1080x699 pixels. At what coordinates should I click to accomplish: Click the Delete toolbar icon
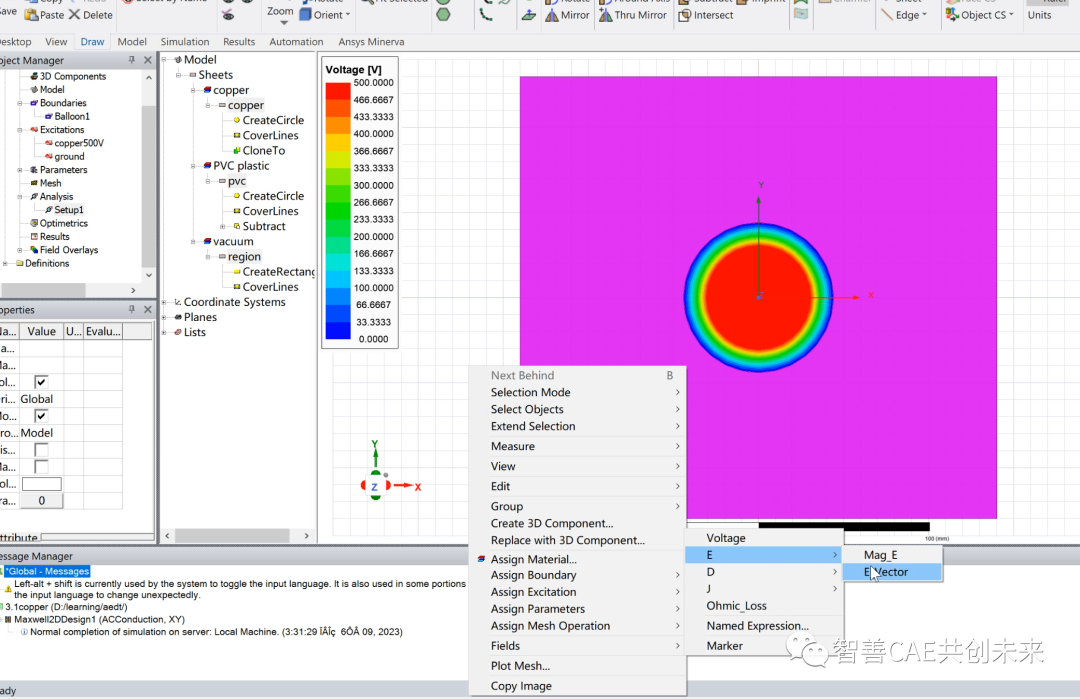pyautogui.click(x=77, y=16)
